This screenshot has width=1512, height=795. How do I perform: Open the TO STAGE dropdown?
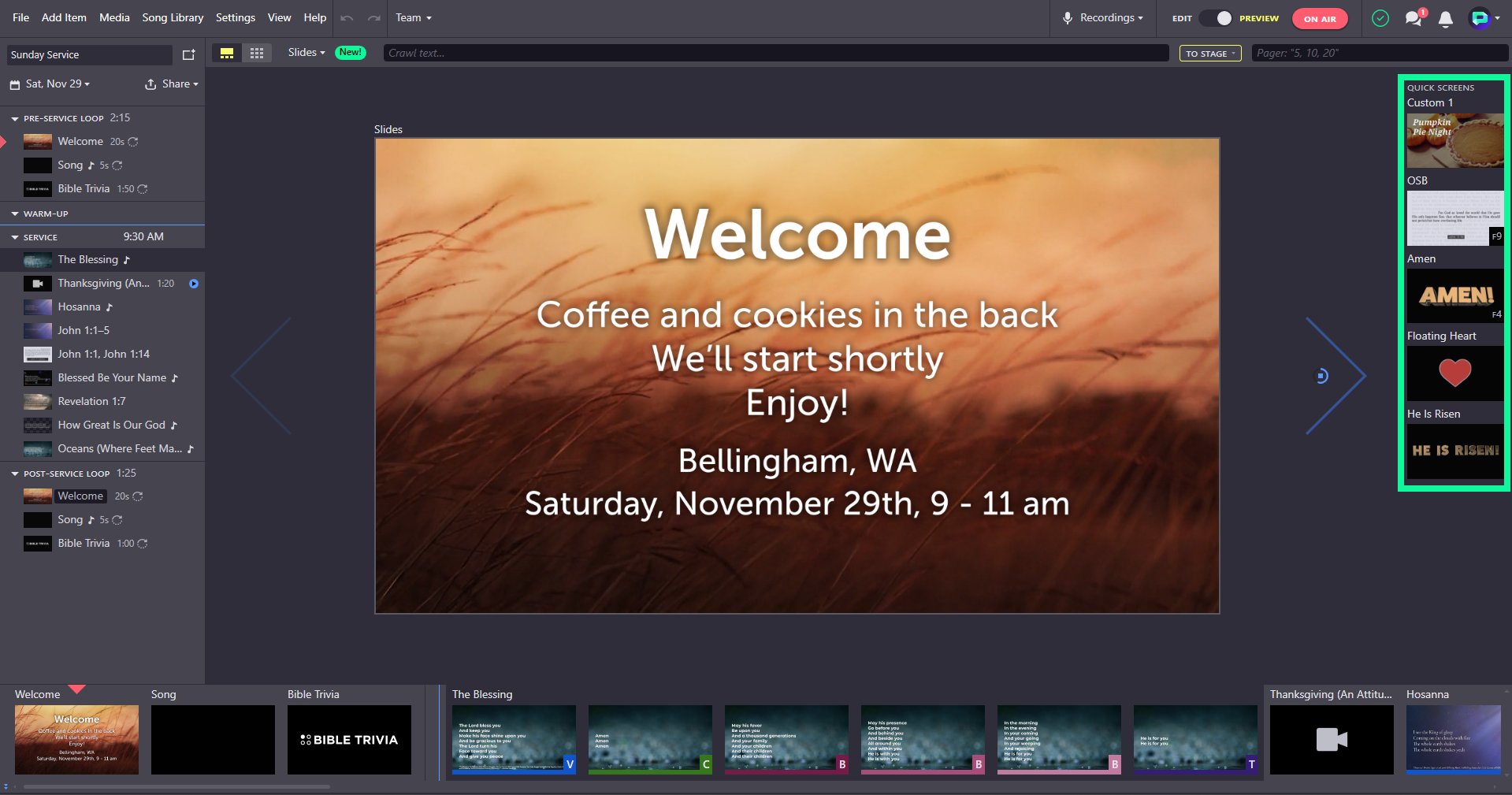point(1210,54)
